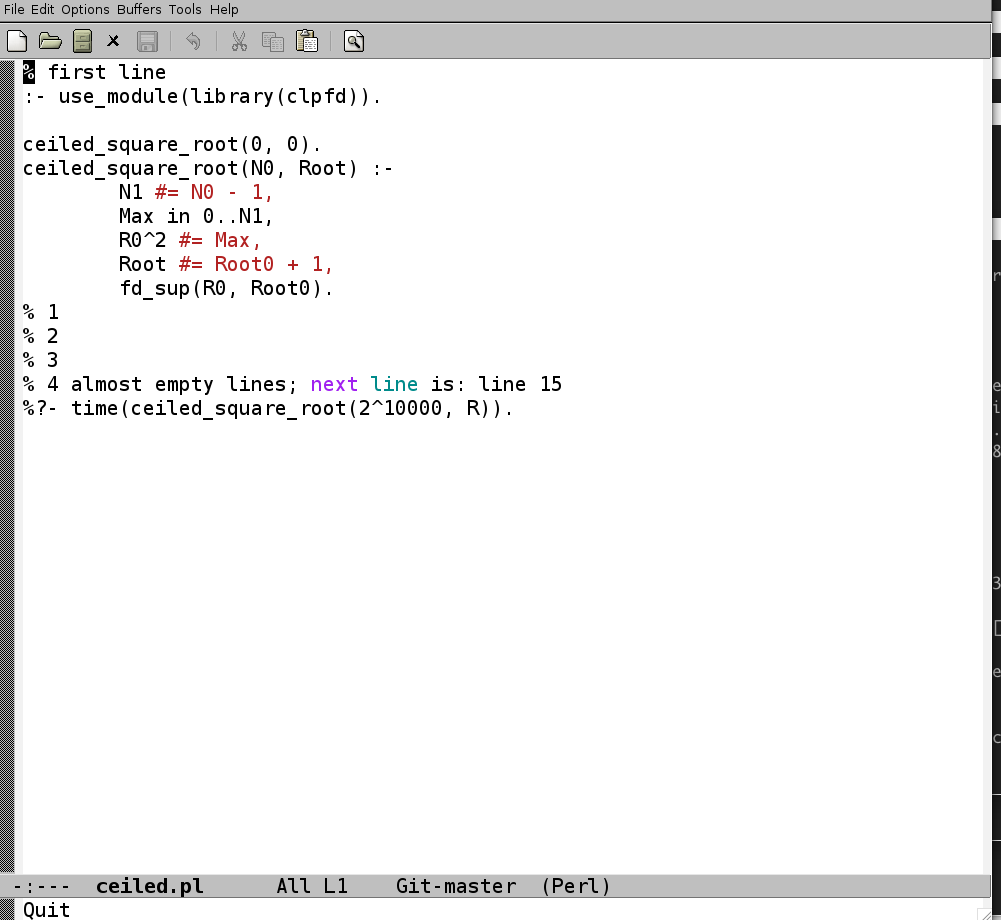
Task: Click the Git-master indicator in mode line
Action: (456, 886)
